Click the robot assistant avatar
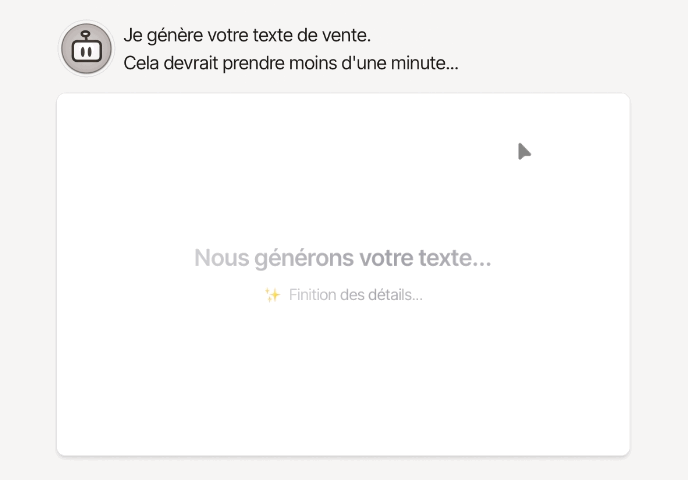The image size is (688, 480). (x=86, y=48)
